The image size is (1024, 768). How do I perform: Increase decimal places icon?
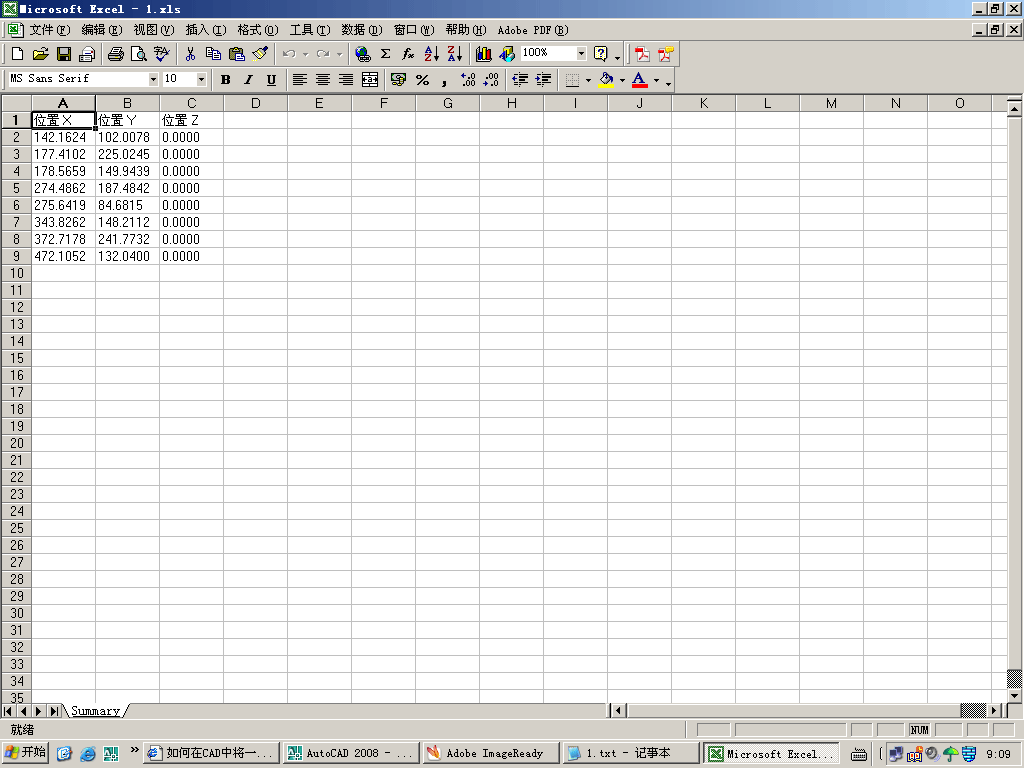(x=468, y=80)
